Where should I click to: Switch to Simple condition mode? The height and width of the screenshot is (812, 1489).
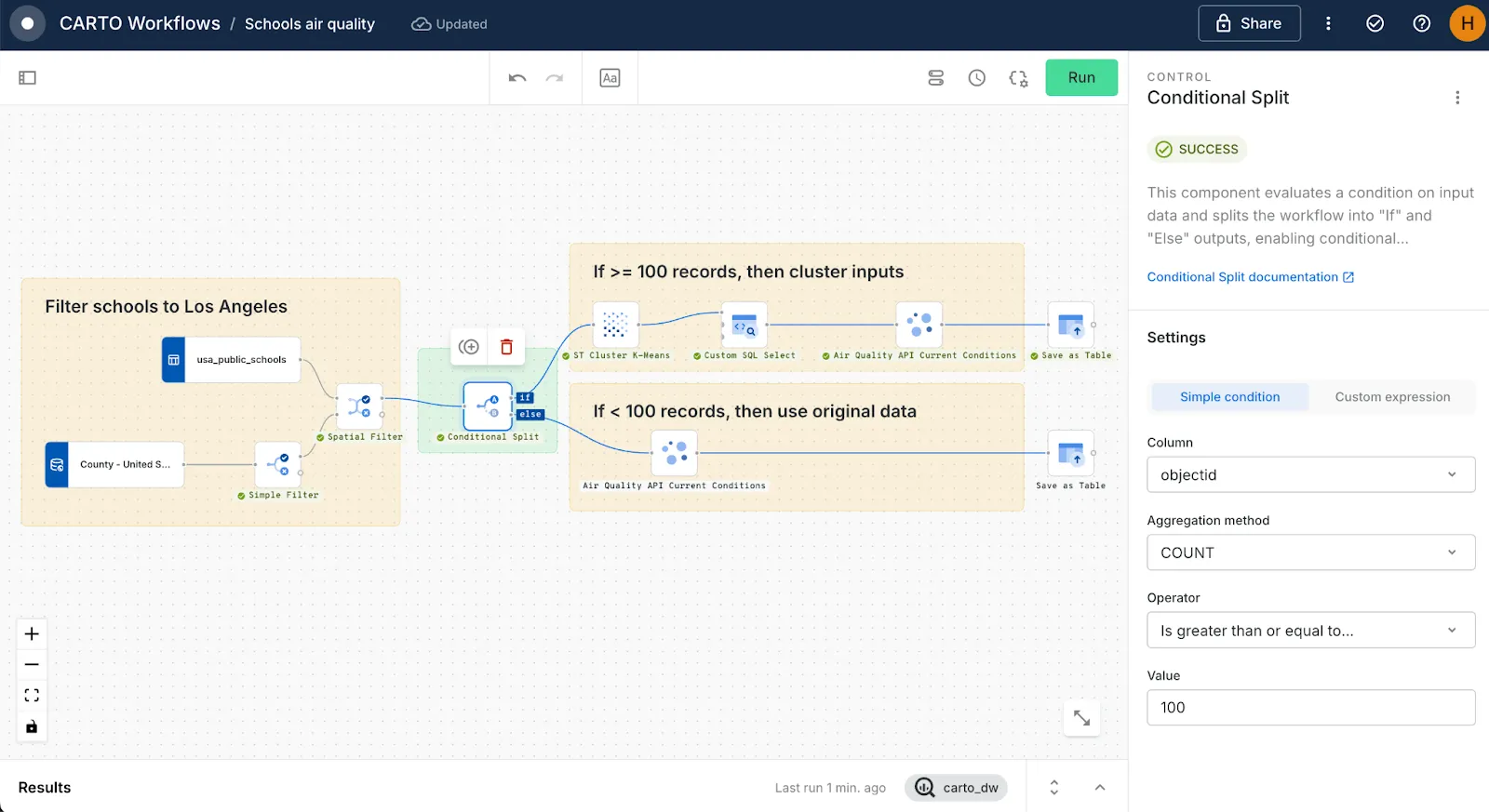(x=1229, y=397)
